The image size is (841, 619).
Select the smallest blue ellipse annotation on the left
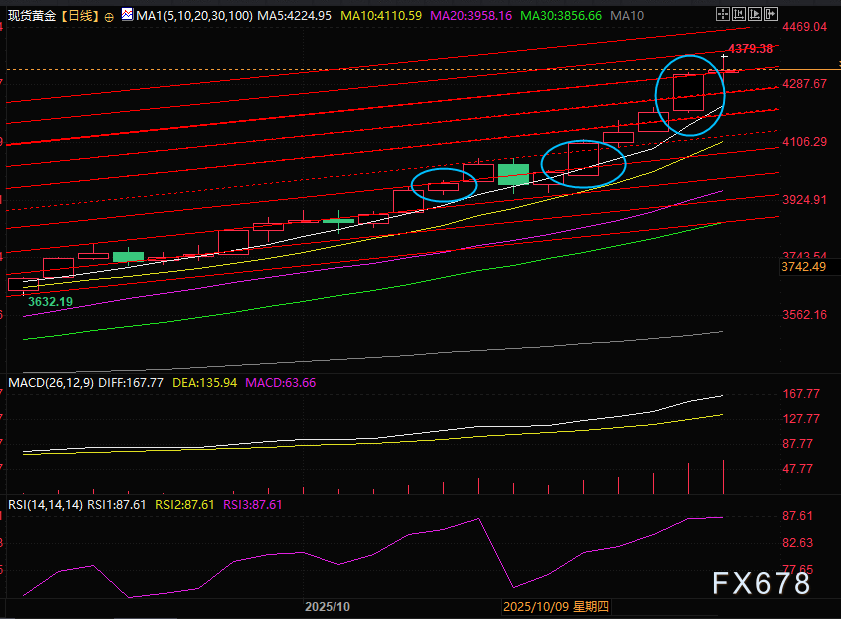click(444, 185)
